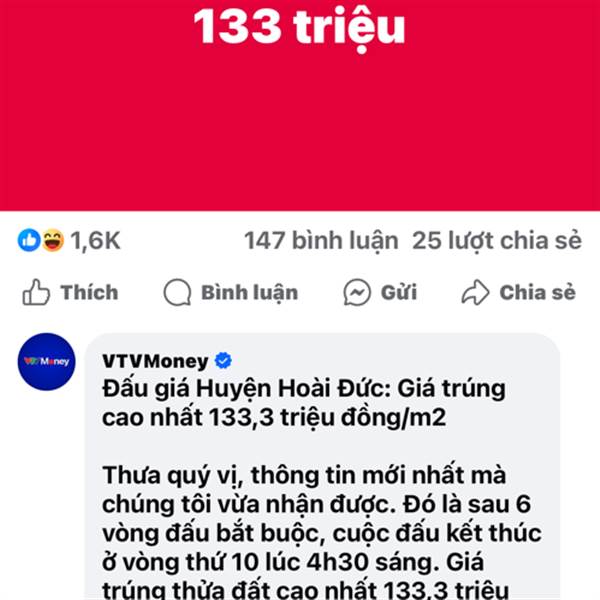View the 147 bình luận comments
Image resolution: width=600 pixels, height=600 pixels.
click(x=321, y=241)
